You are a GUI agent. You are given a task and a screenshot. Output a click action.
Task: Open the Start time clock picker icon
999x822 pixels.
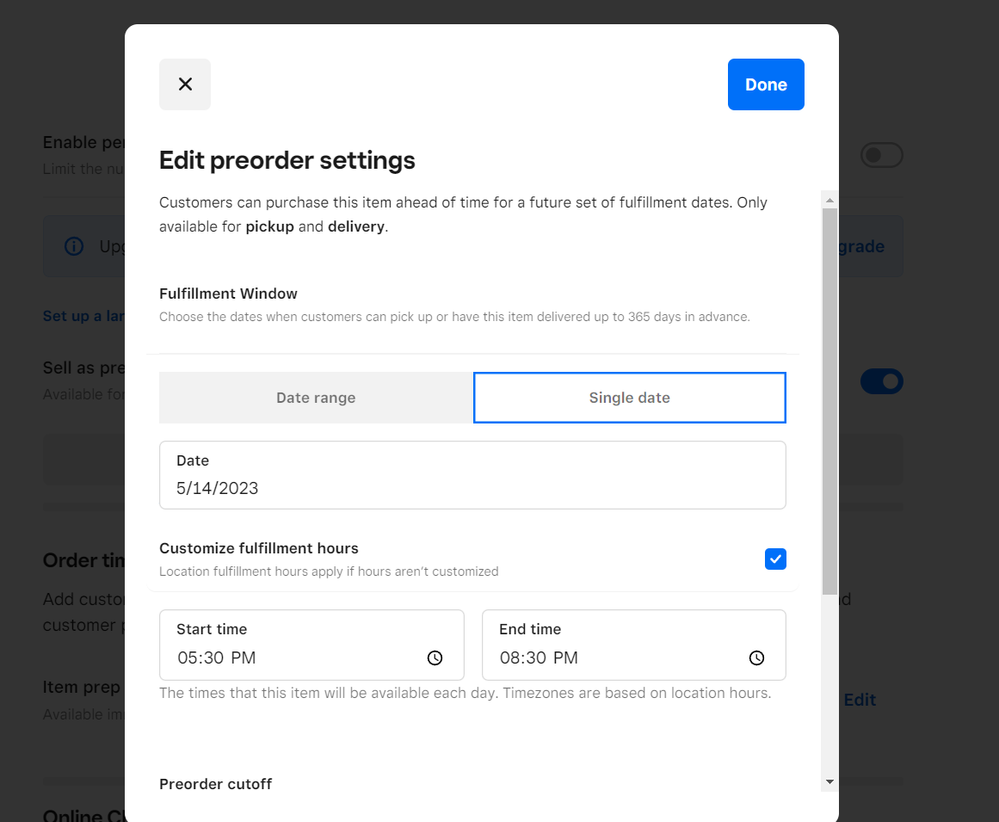tap(435, 658)
